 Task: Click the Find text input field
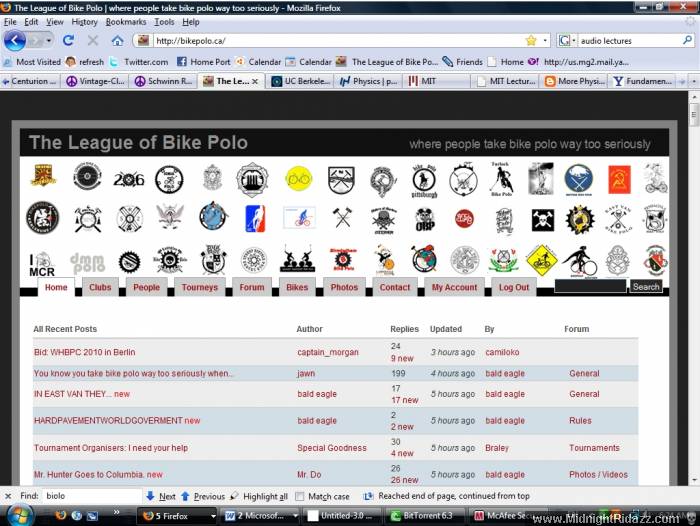[x=92, y=496]
